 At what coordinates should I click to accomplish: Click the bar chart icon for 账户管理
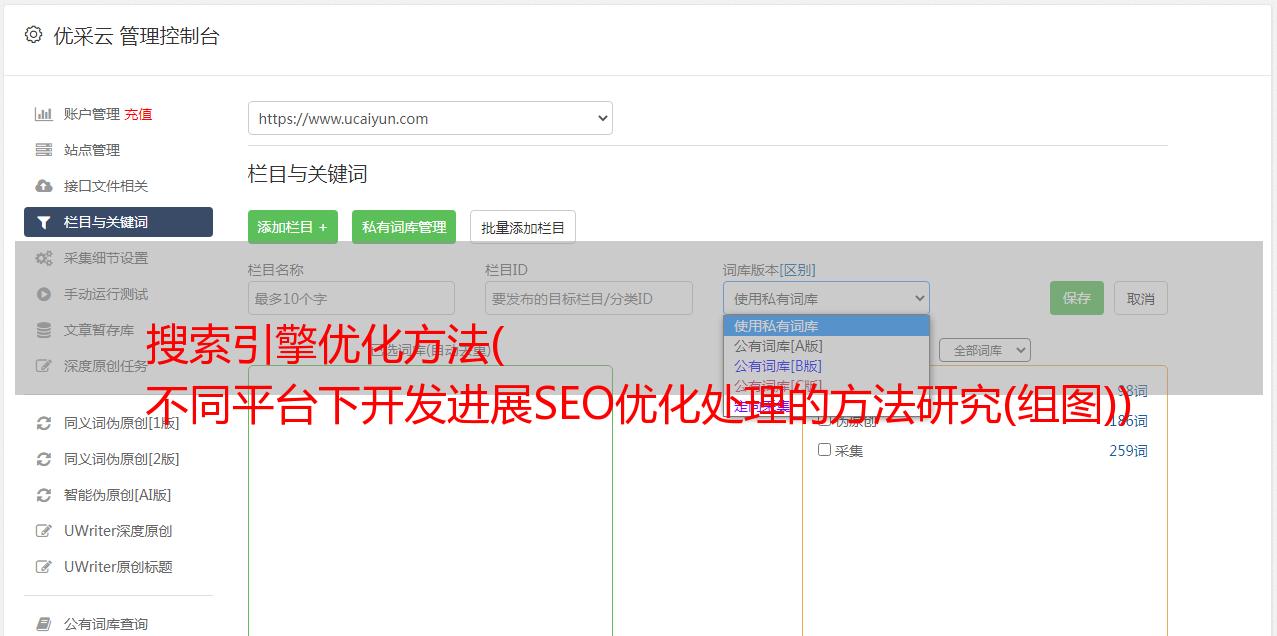click(43, 114)
